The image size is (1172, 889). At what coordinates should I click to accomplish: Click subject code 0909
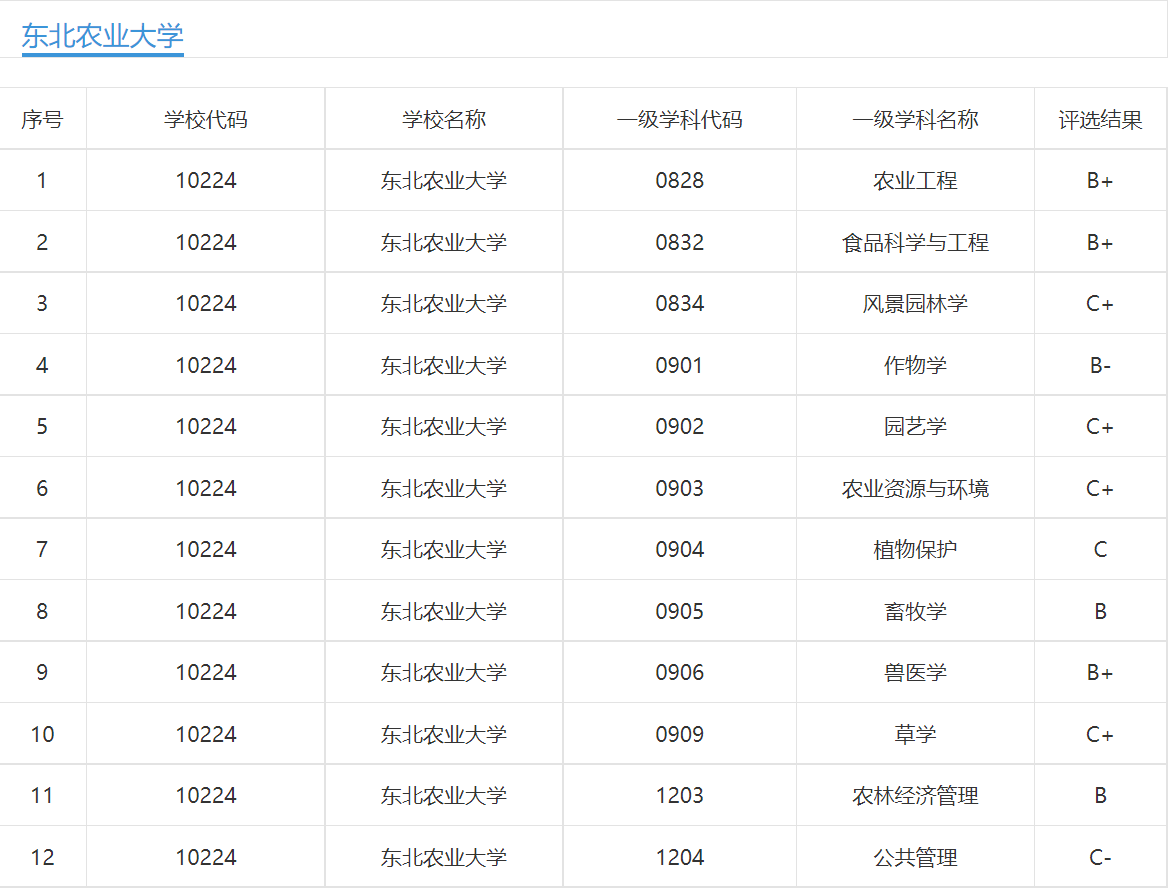point(679,734)
